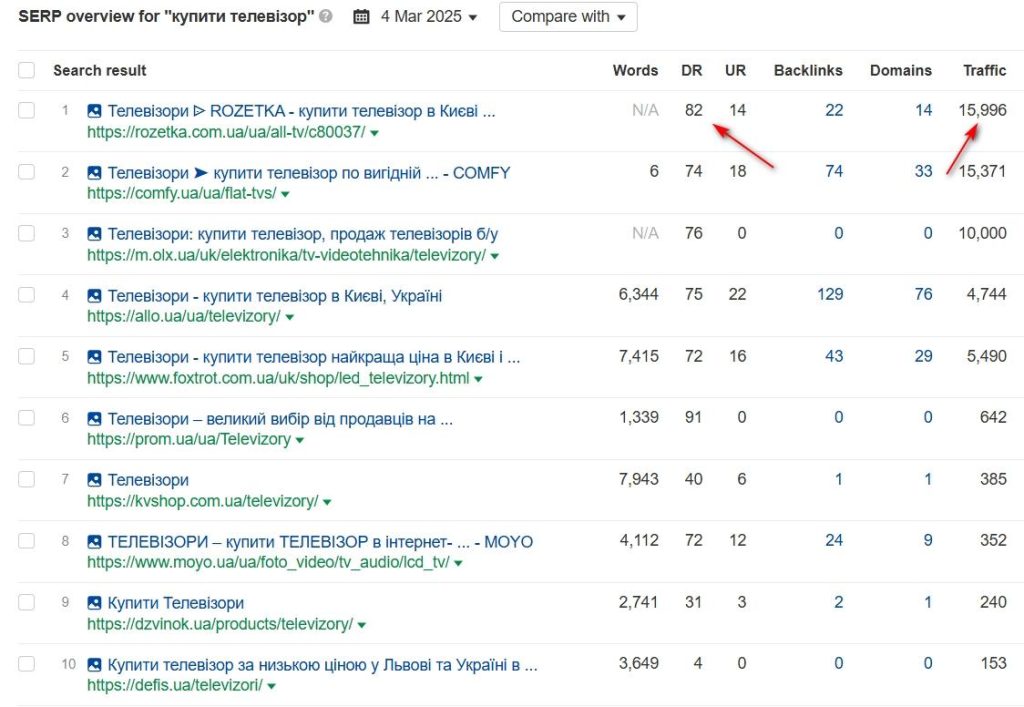Click the UR column header
The height and width of the screenshot is (707, 1024).
tap(735, 71)
